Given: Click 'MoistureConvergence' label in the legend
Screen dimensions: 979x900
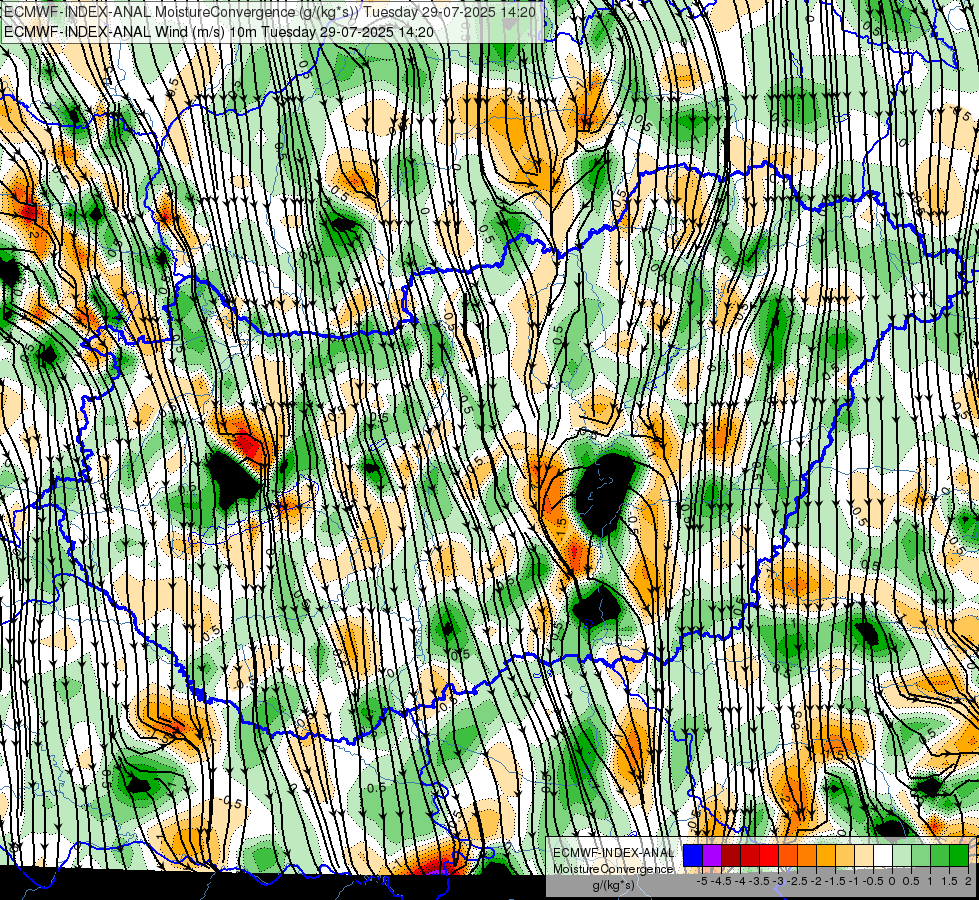Looking at the screenshot, I should point(613,869).
